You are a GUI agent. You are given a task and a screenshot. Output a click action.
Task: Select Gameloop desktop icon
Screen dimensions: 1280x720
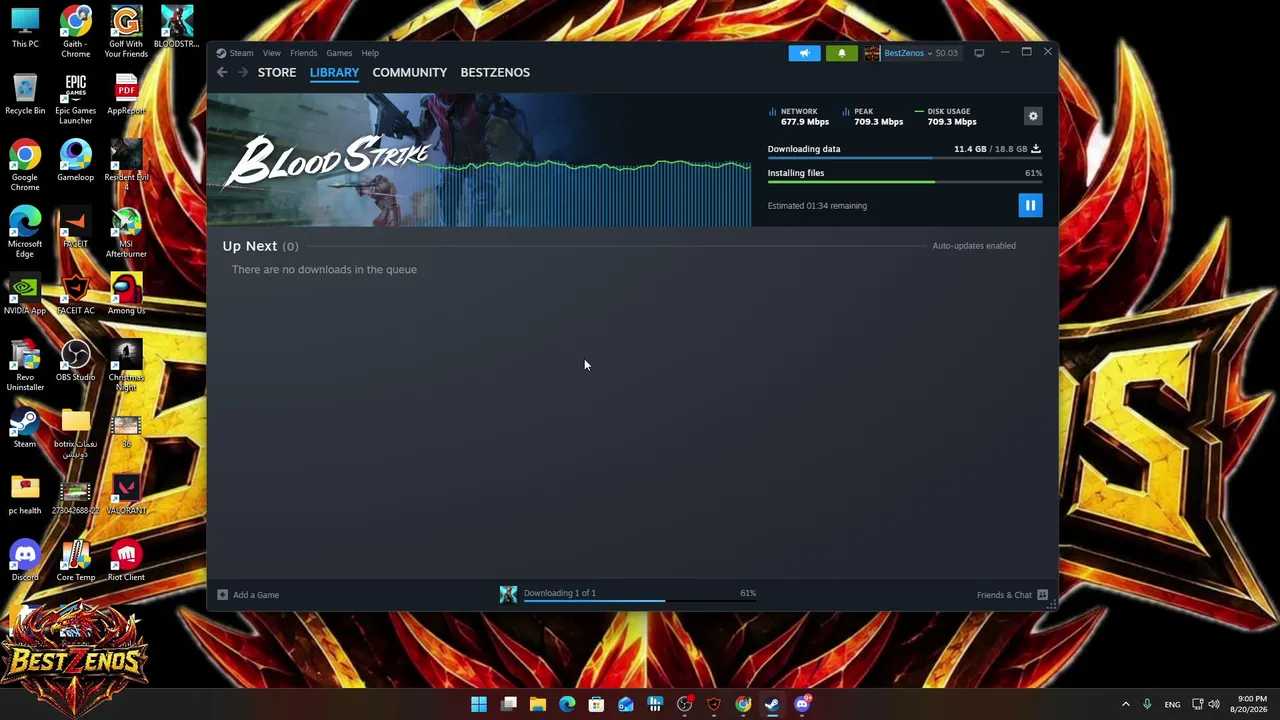coord(76,160)
